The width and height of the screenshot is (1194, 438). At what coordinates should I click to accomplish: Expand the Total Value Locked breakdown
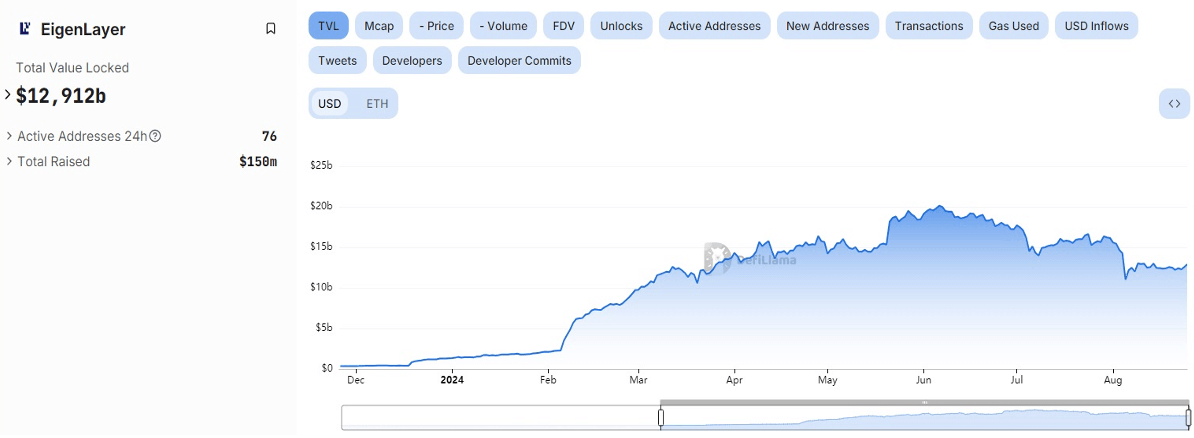click(8, 95)
